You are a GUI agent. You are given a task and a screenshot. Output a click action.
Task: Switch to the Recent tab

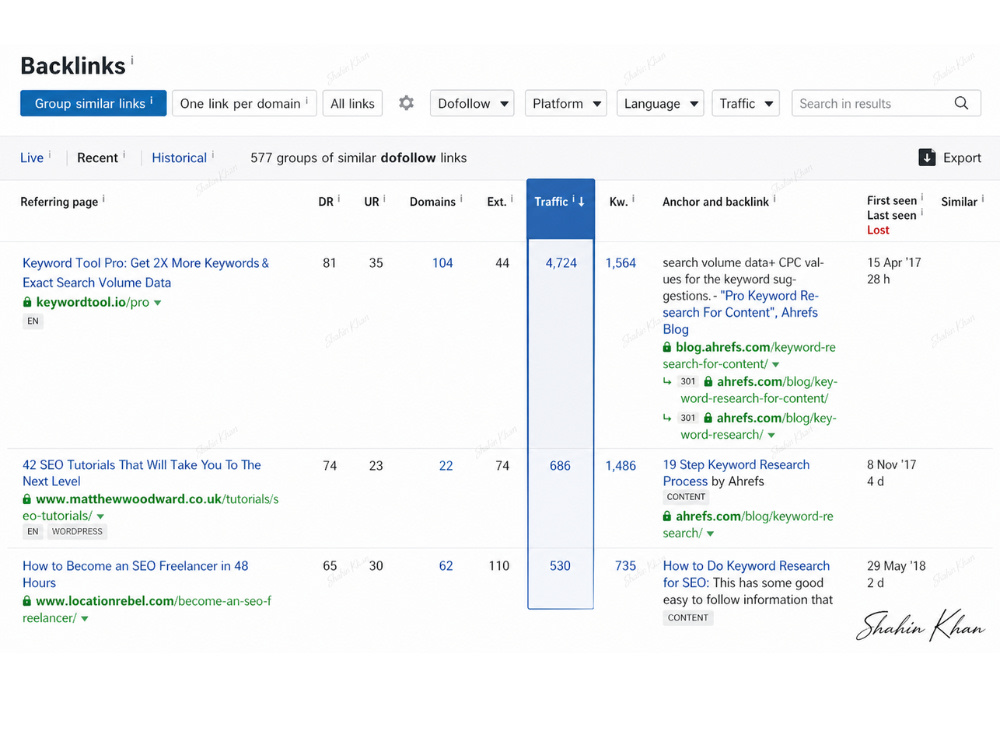pyautogui.click(x=98, y=158)
